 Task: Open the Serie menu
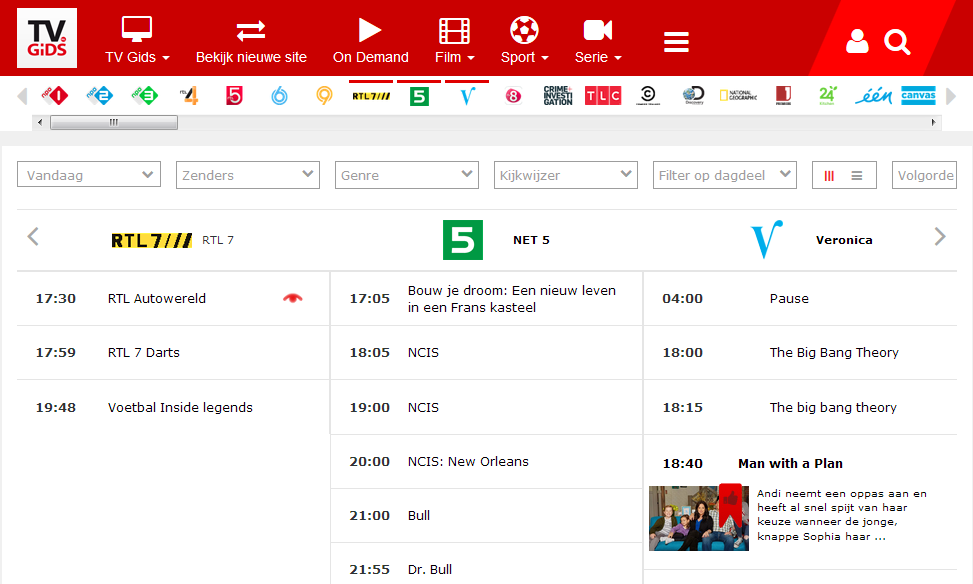pos(598,40)
